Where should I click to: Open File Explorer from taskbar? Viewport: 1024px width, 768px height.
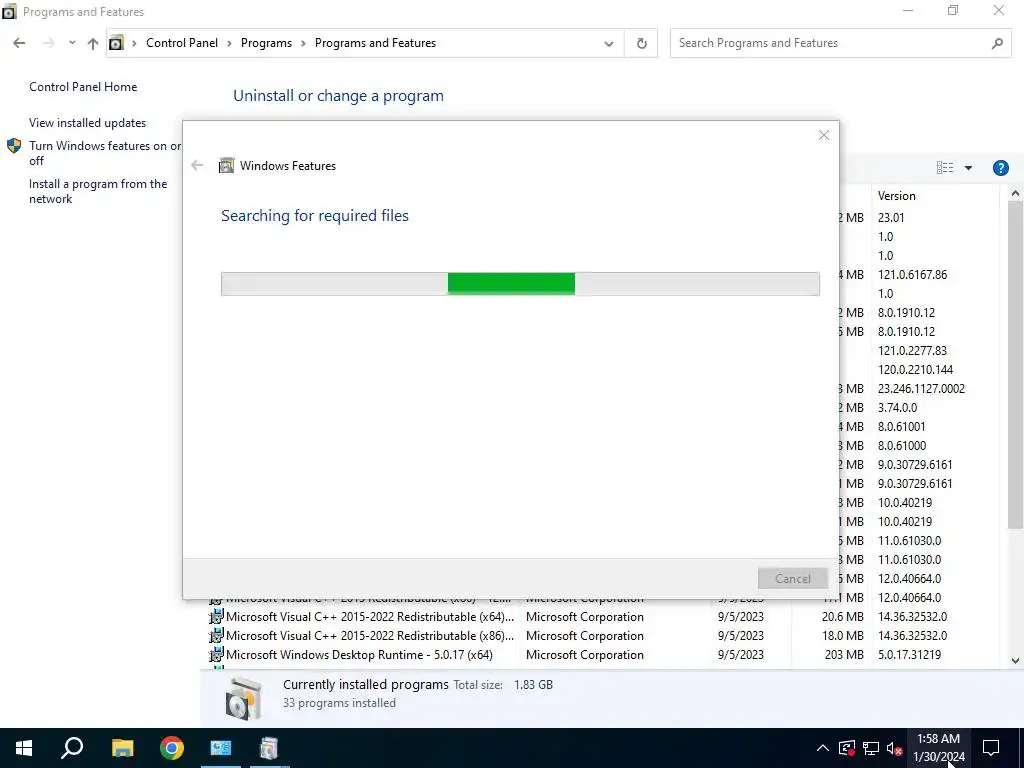[122, 748]
